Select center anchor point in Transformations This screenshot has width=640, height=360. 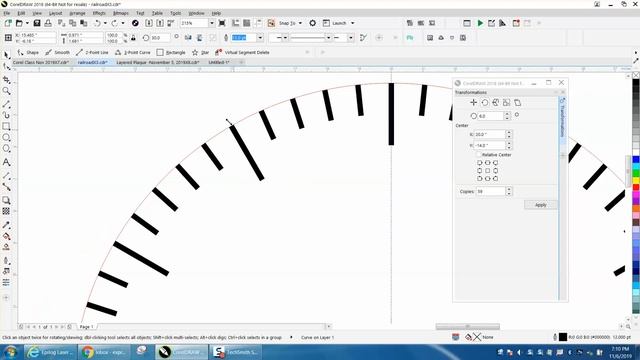[x=487, y=171]
